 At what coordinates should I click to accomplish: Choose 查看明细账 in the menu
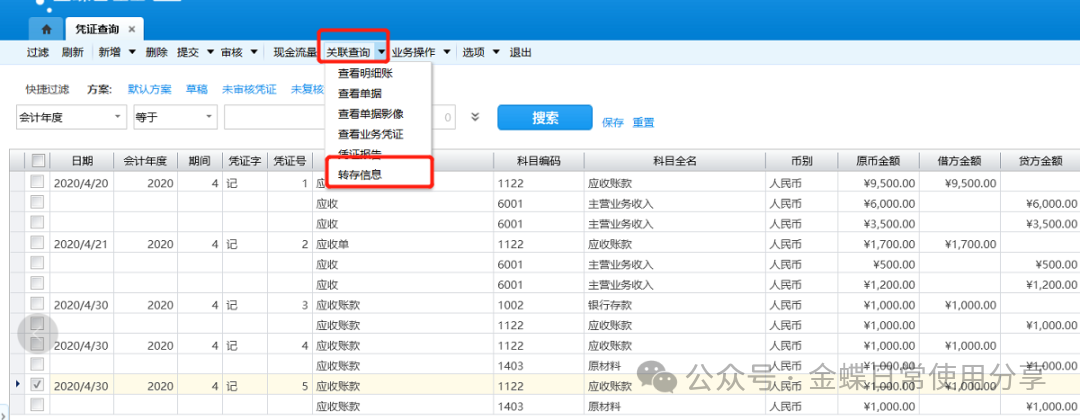[365, 73]
